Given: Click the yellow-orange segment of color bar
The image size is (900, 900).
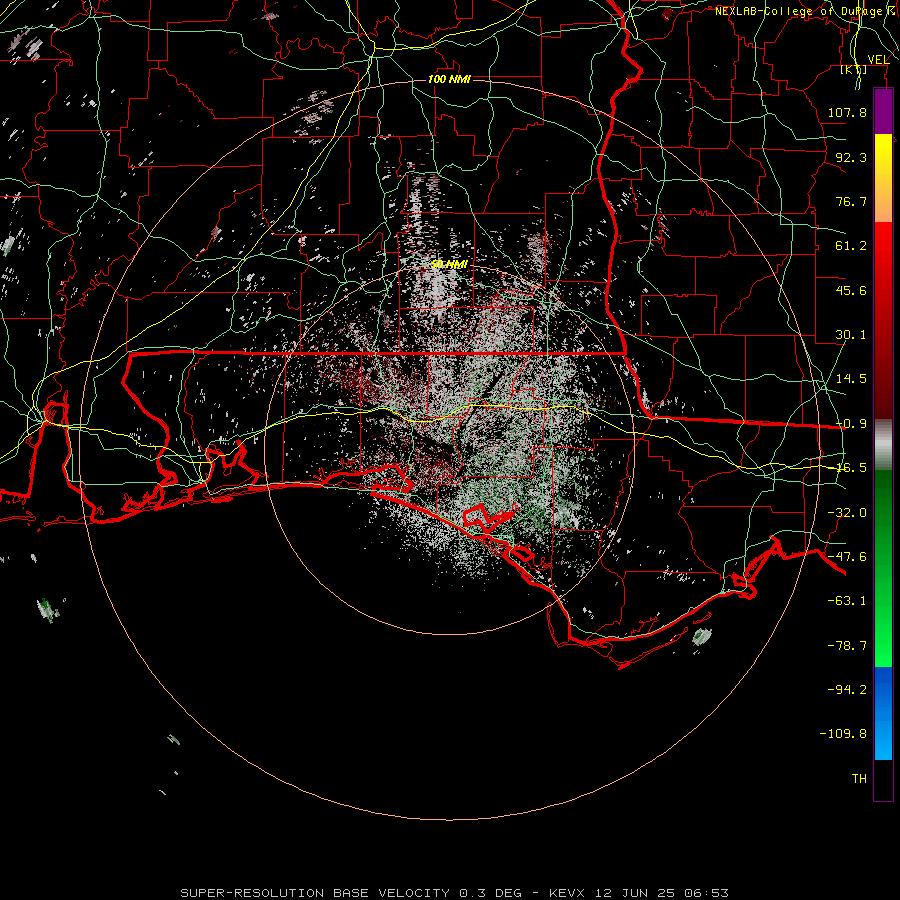Looking at the screenshot, I should tap(883, 179).
